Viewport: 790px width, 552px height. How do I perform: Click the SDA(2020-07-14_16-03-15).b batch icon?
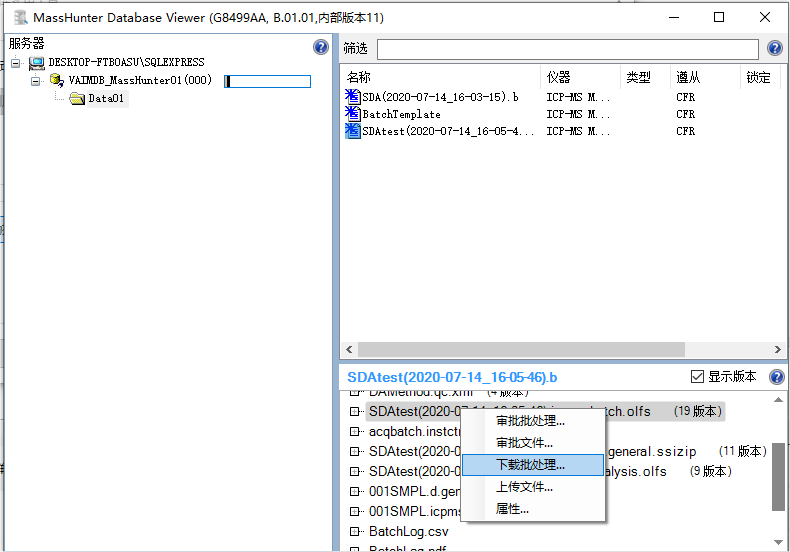(353, 97)
